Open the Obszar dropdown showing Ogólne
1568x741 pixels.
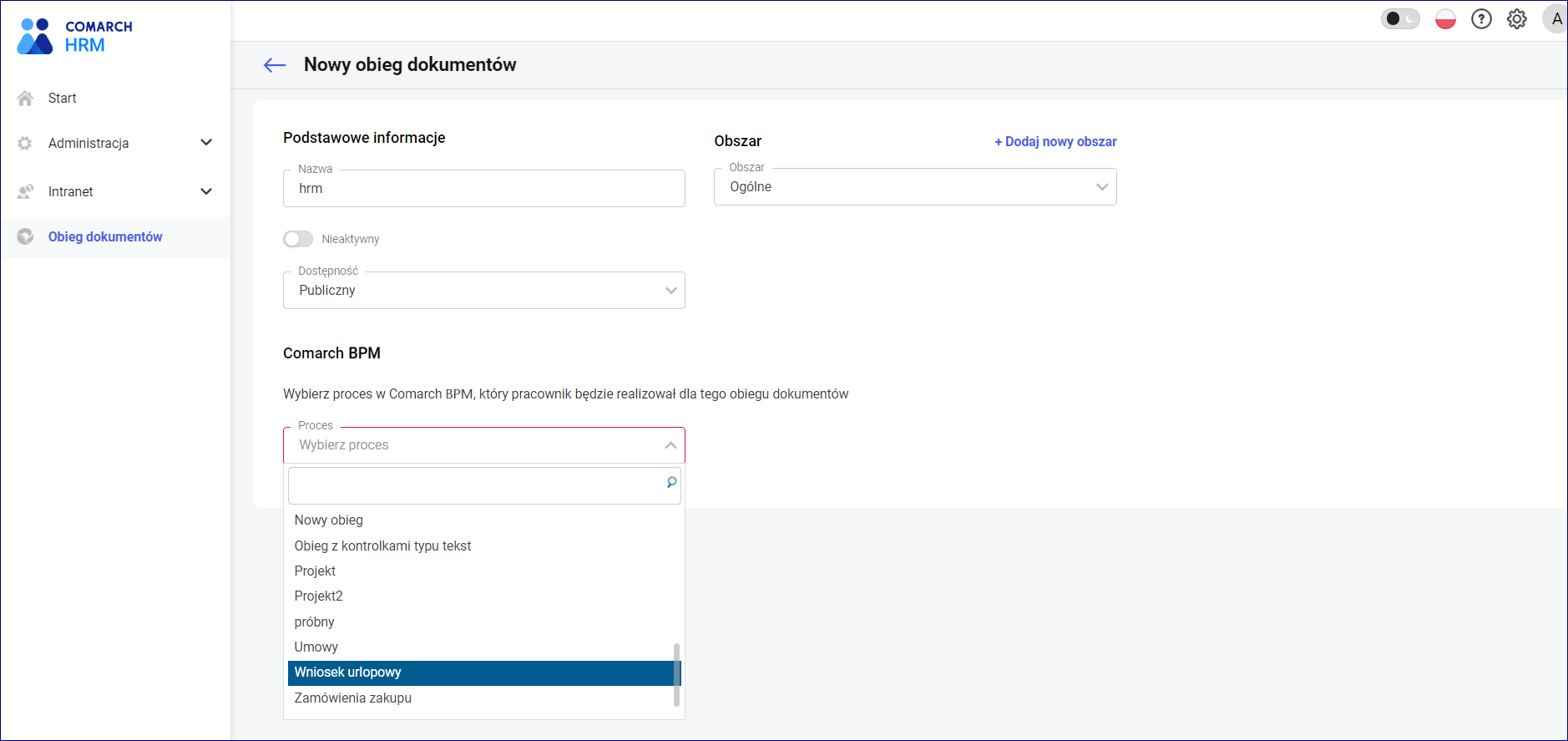pos(914,187)
